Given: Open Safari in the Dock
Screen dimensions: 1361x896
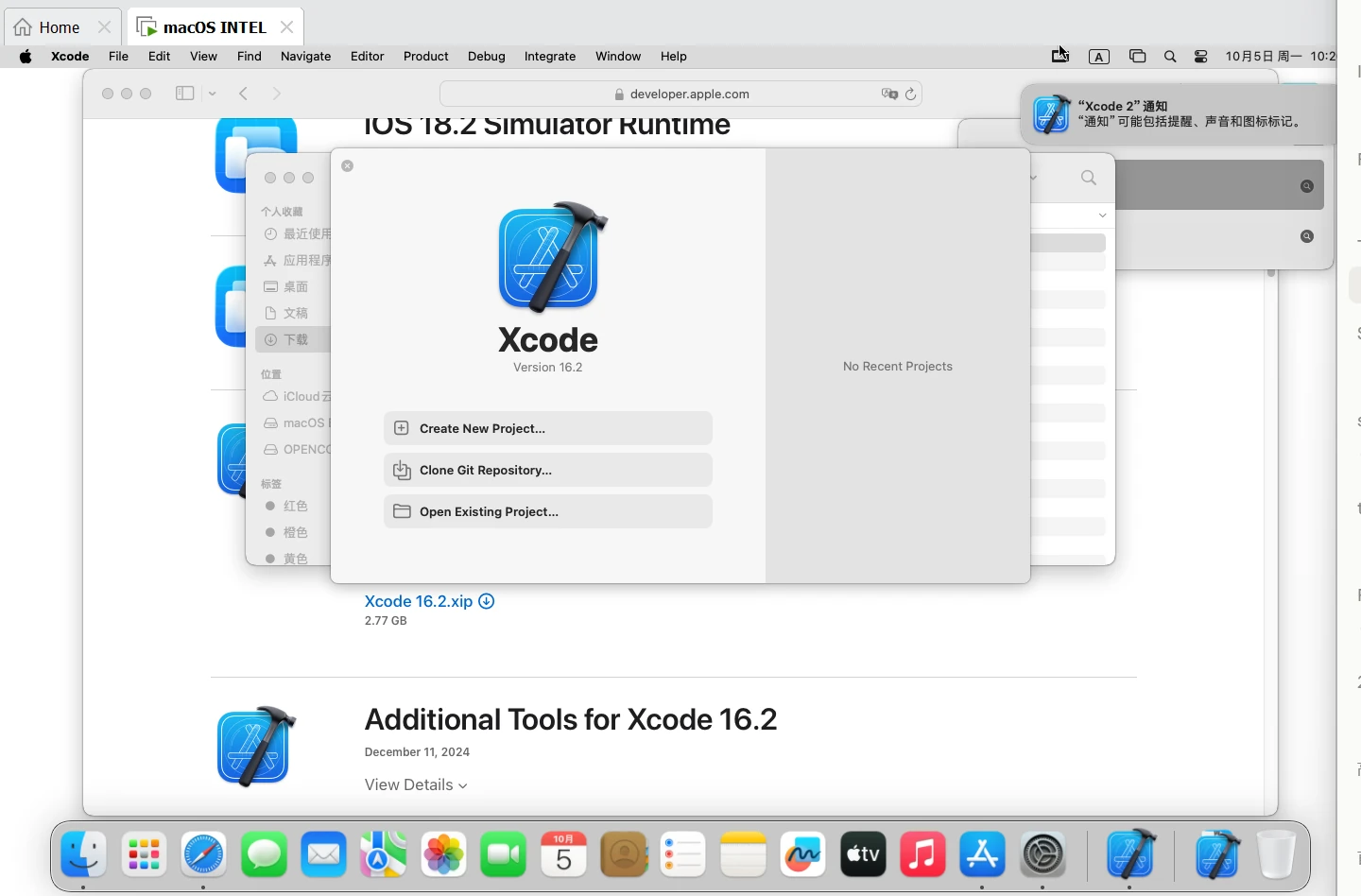Looking at the screenshot, I should [x=204, y=854].
